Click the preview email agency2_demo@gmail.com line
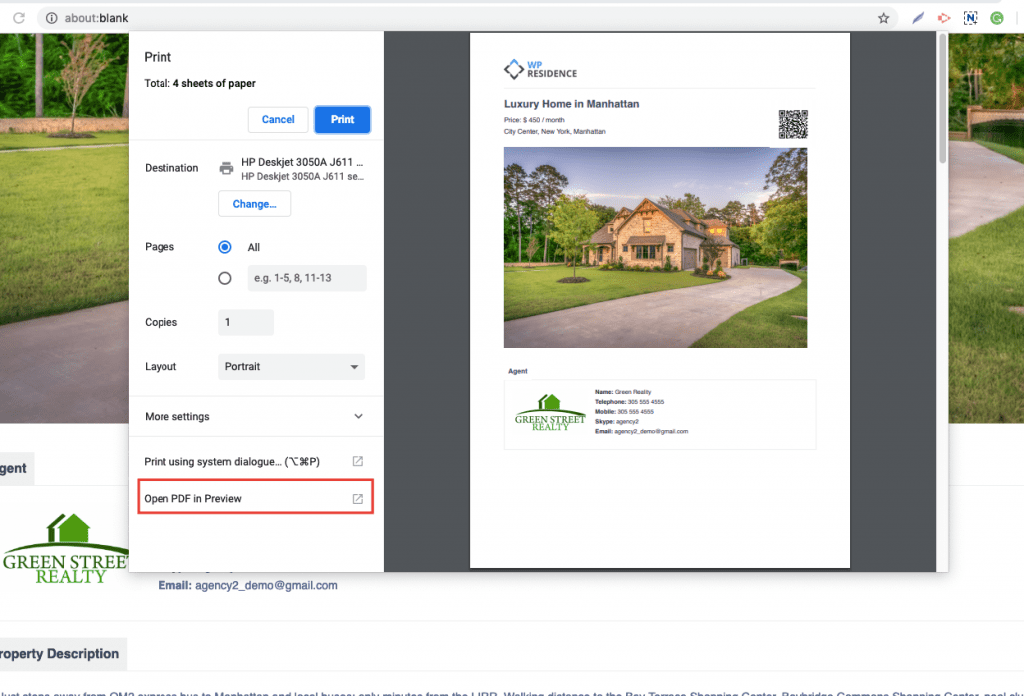1024x696 pixels. coord(641,432)
